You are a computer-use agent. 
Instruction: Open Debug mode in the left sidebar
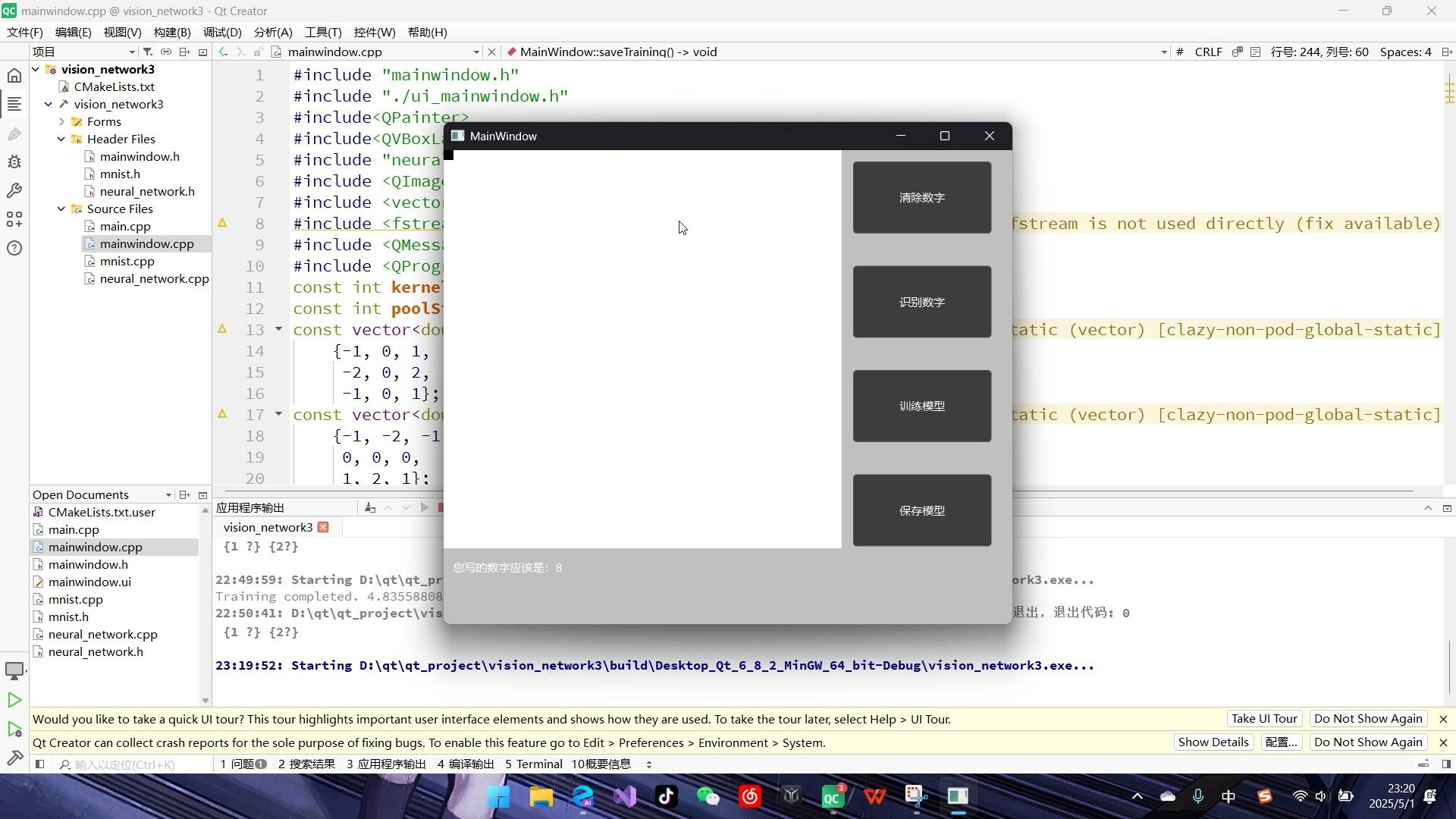(14, 162)
